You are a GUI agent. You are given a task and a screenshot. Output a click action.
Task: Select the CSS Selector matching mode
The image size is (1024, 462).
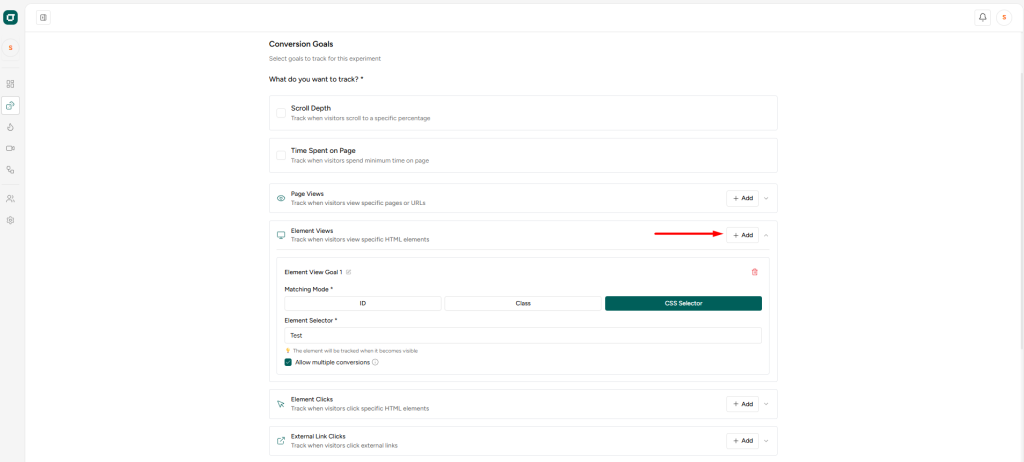tap(683, 303)
